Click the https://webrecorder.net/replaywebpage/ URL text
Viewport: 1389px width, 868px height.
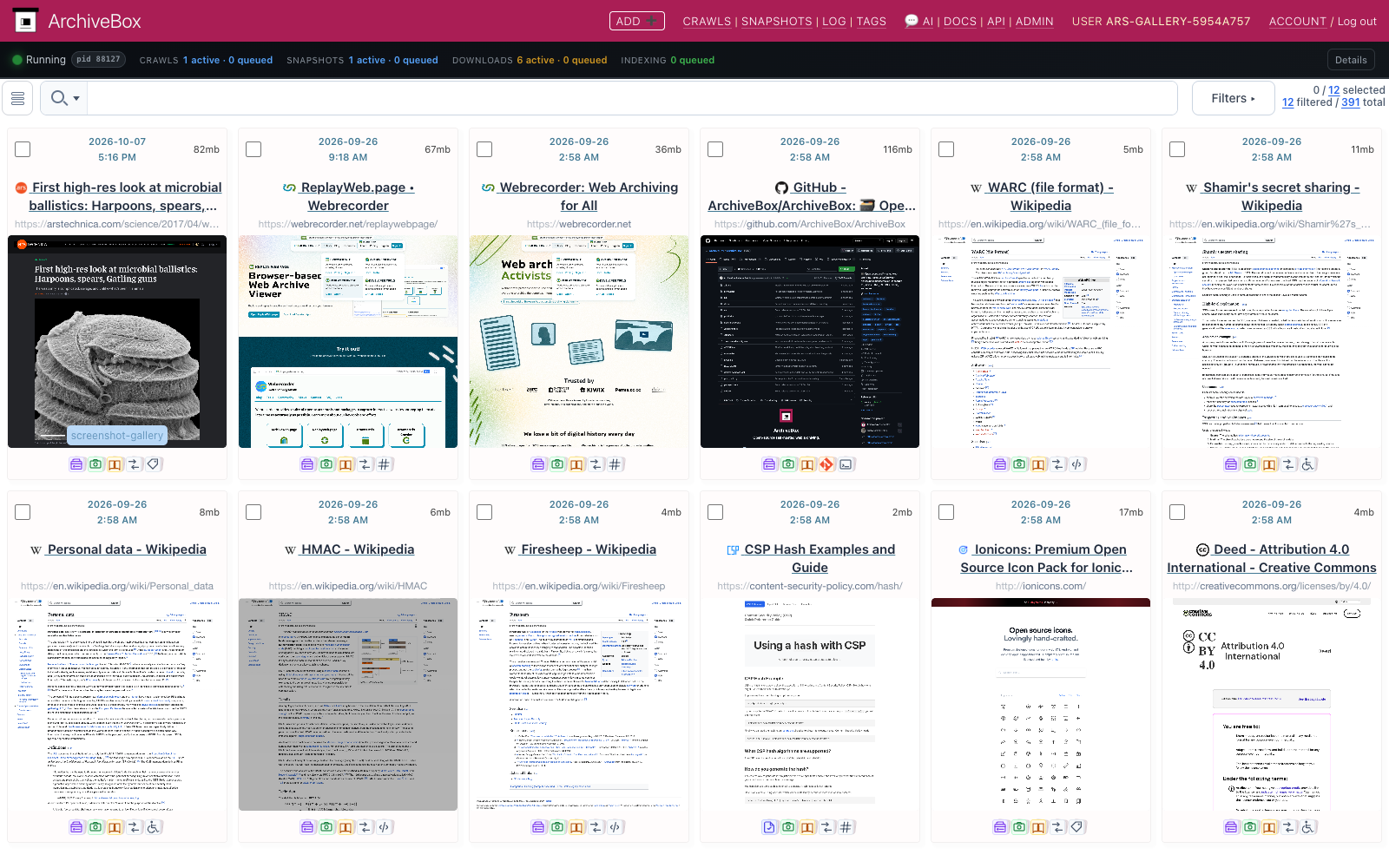click(348, 224)
